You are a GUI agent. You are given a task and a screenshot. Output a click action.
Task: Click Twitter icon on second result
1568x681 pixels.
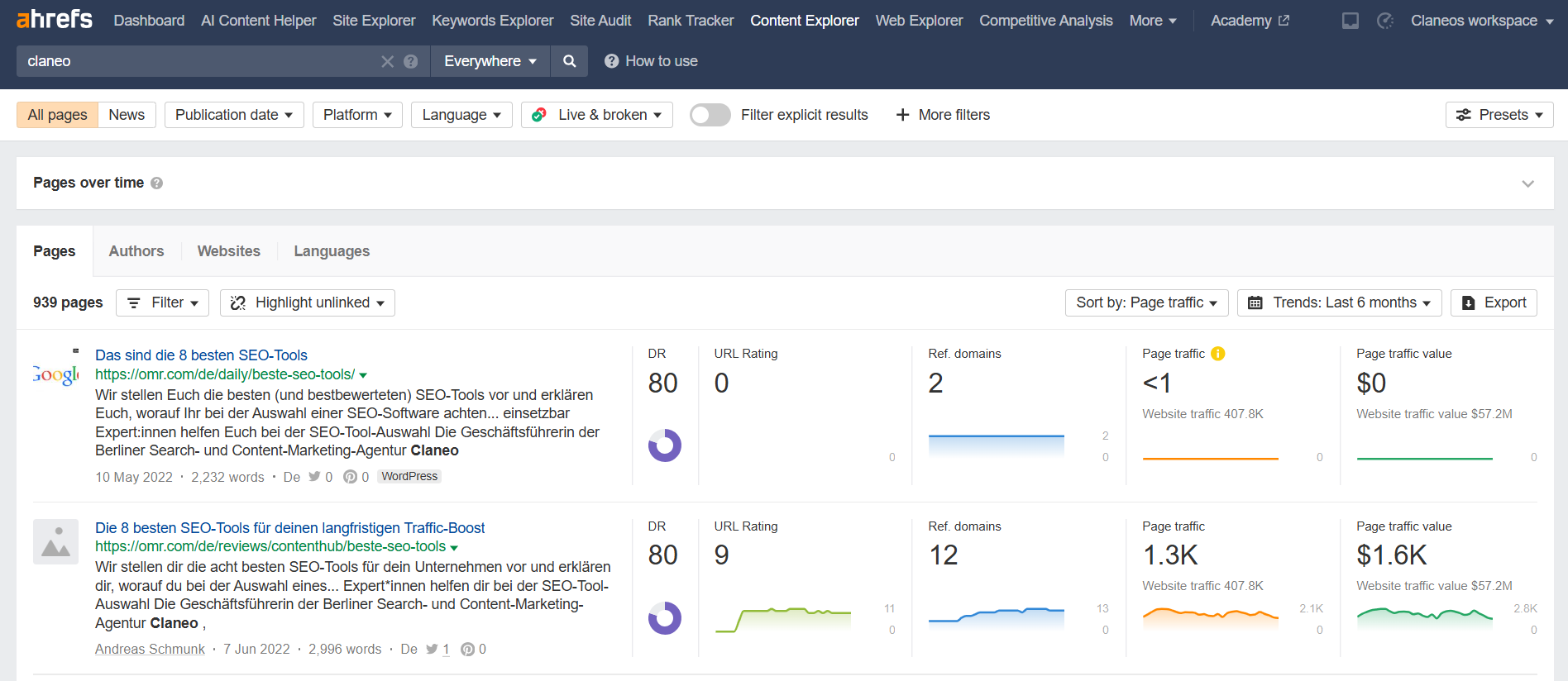pyautogui.click(x=432, y=650)
